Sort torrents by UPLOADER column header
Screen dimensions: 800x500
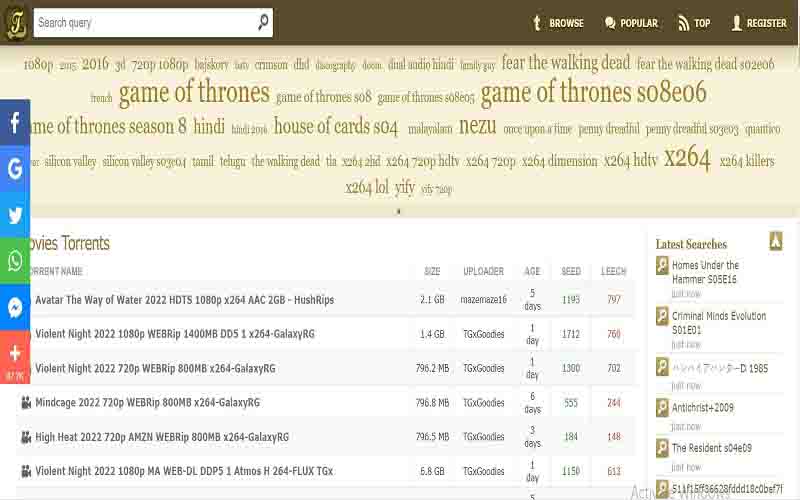tap(483, 271)
